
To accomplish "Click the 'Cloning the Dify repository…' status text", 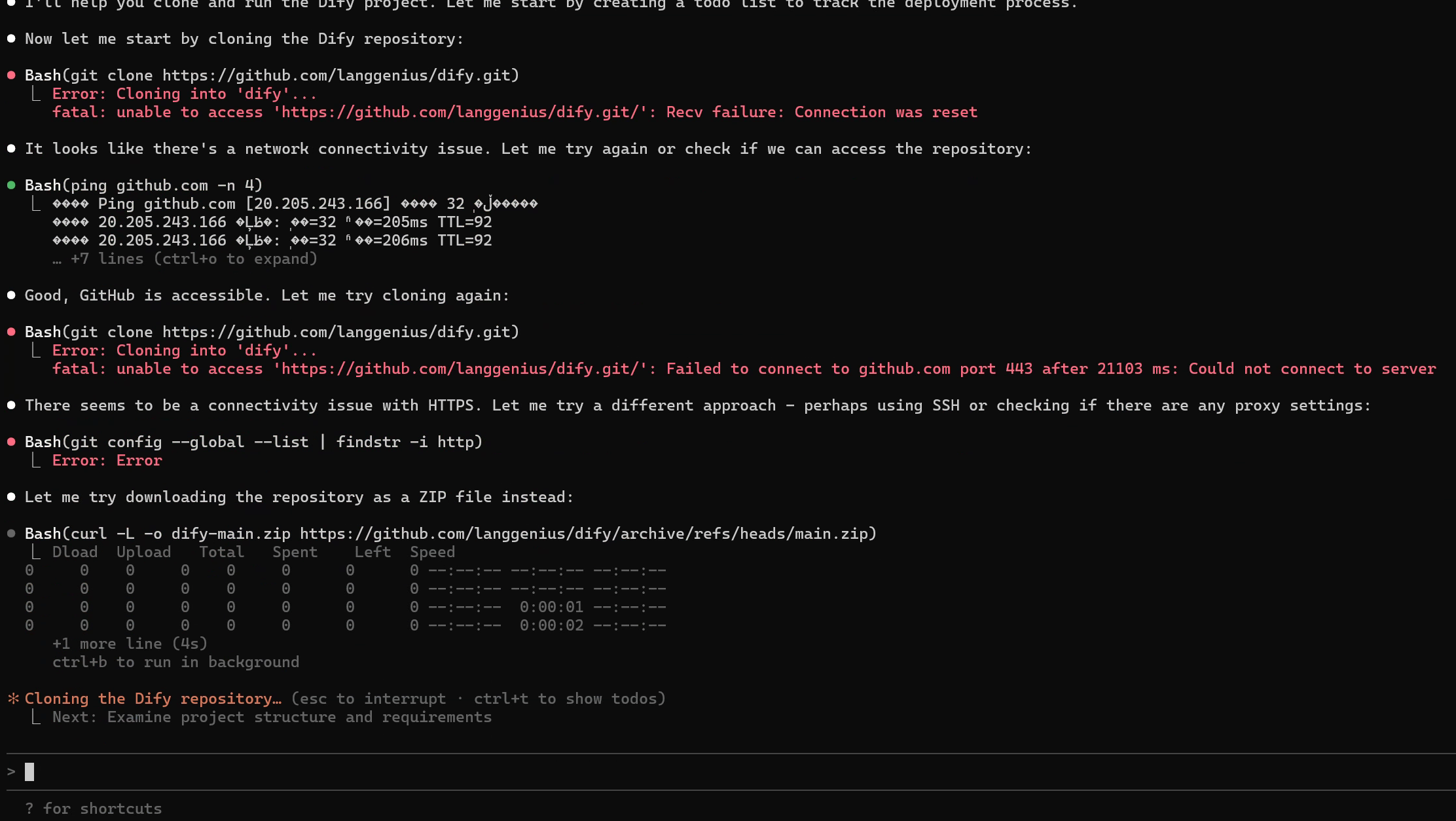I will [153, 699].
